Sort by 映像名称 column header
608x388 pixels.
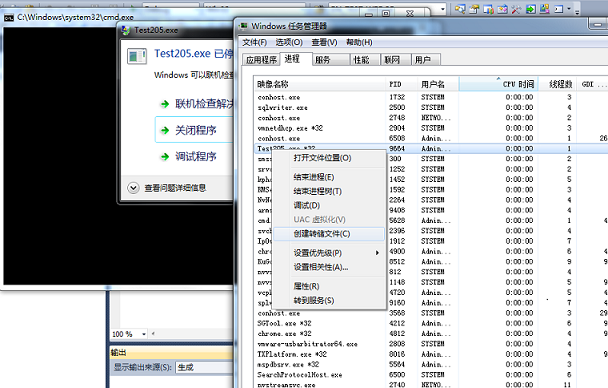[x=321, y=84]
